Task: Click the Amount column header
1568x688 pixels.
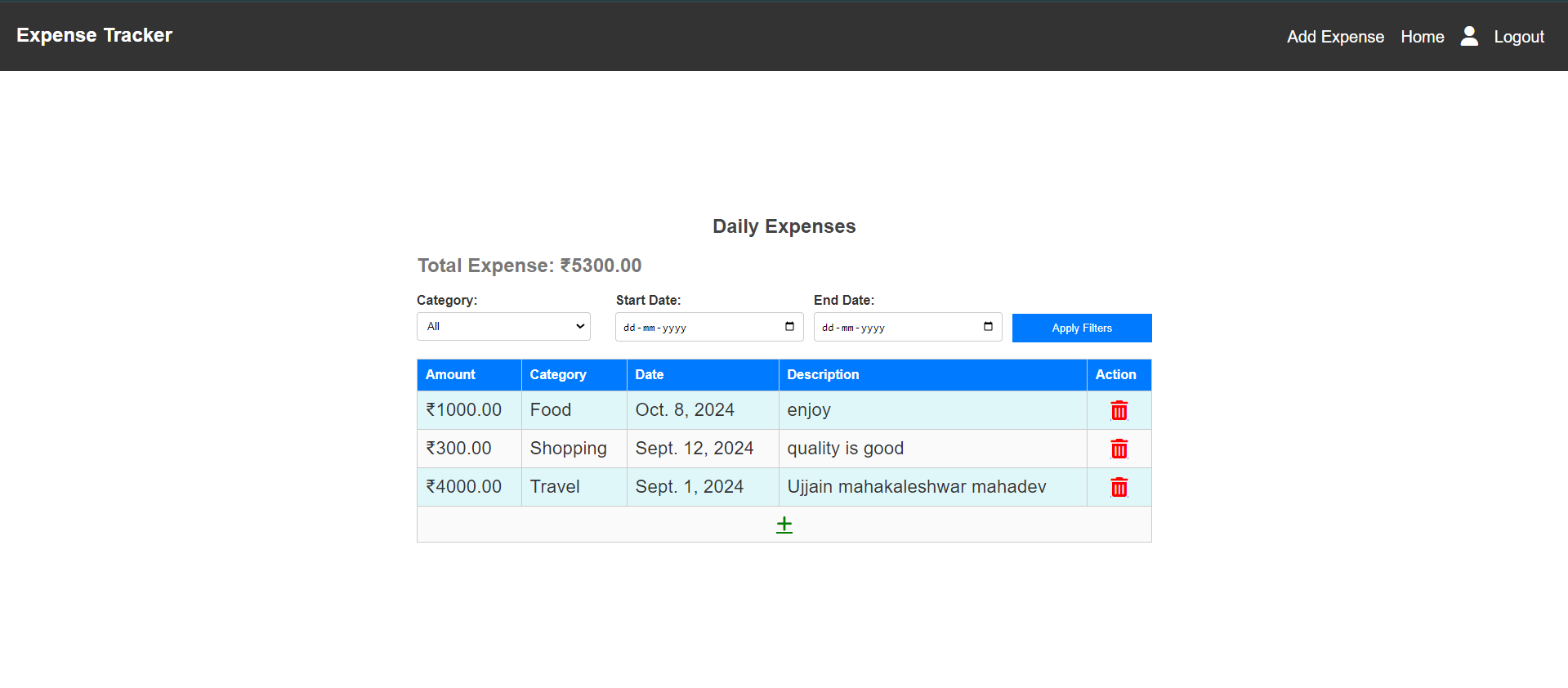Action: point(450,374)
